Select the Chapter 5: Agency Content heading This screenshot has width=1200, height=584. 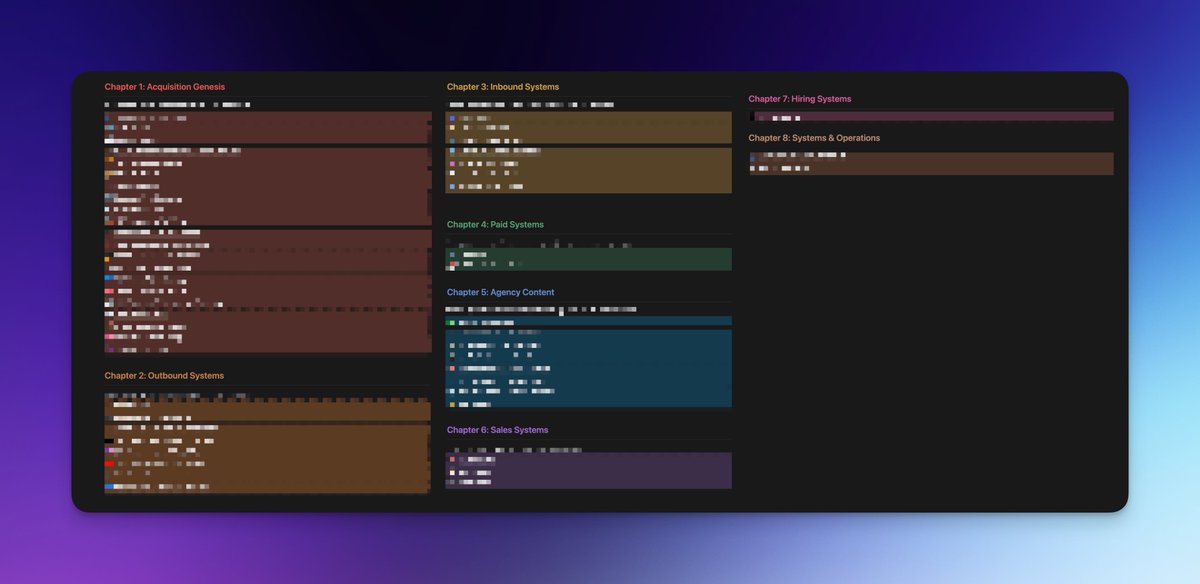pos(500,293)
